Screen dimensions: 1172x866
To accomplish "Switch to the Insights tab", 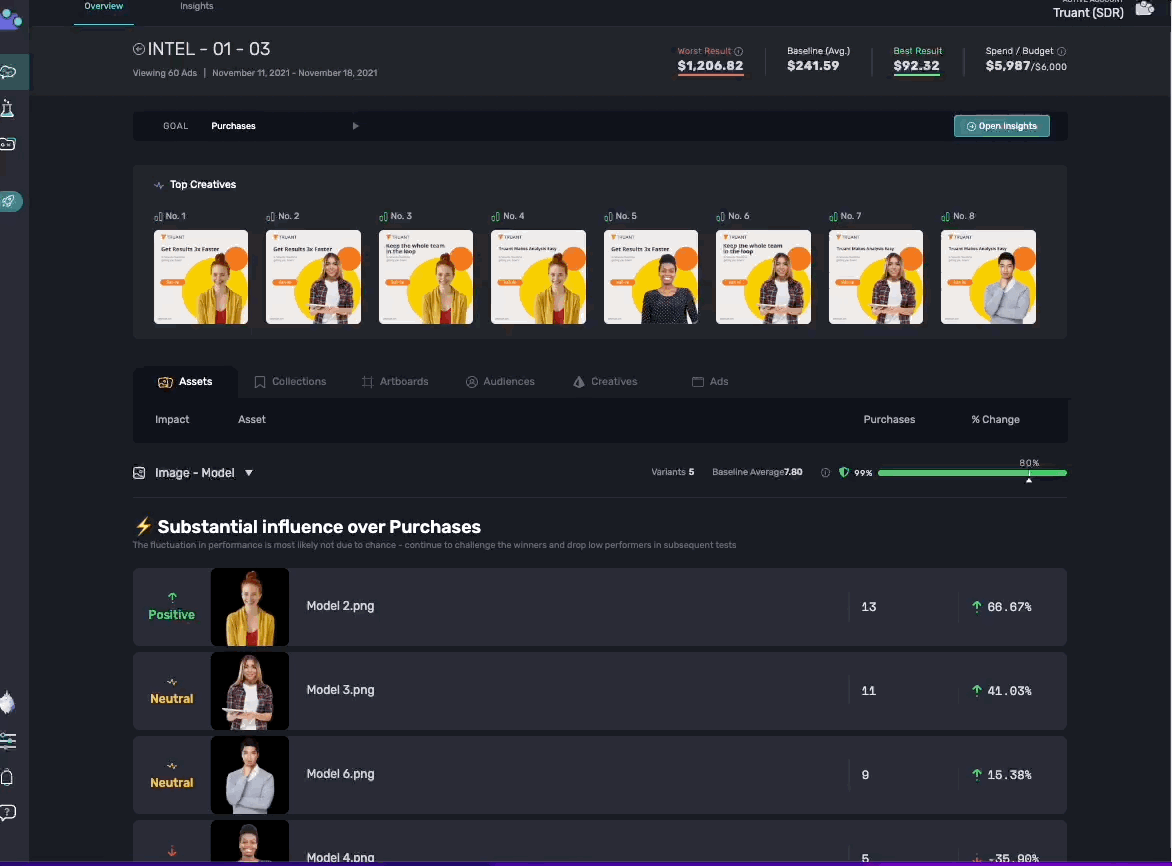I will coord(196,7).
